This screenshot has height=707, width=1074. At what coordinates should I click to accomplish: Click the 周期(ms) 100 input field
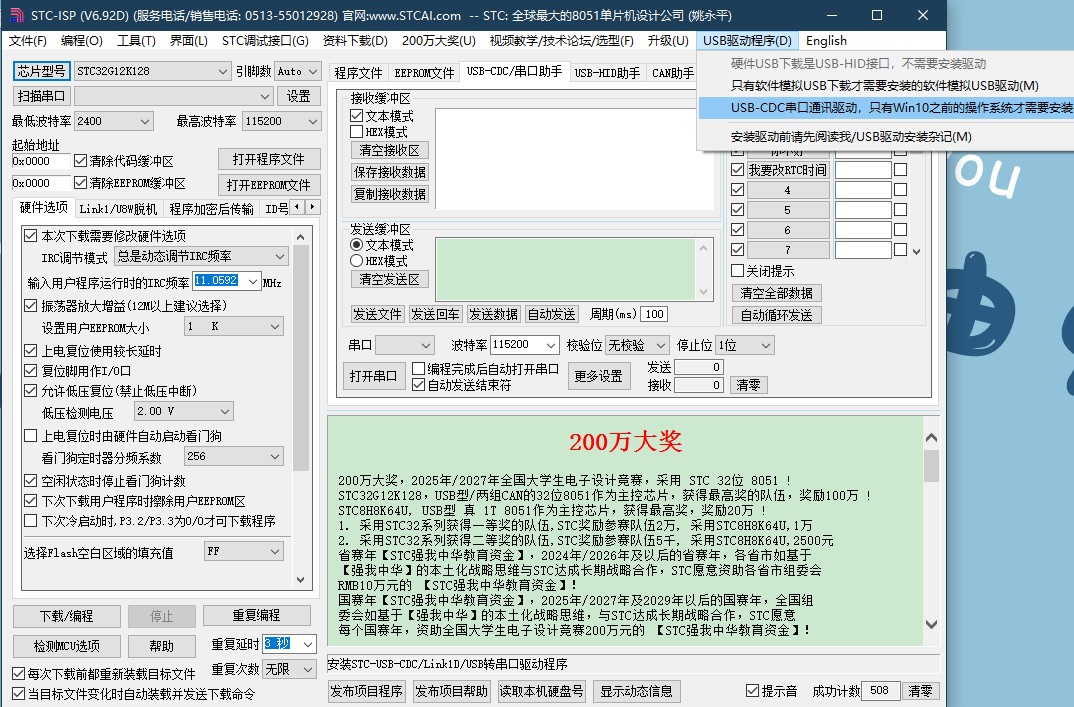654,314
